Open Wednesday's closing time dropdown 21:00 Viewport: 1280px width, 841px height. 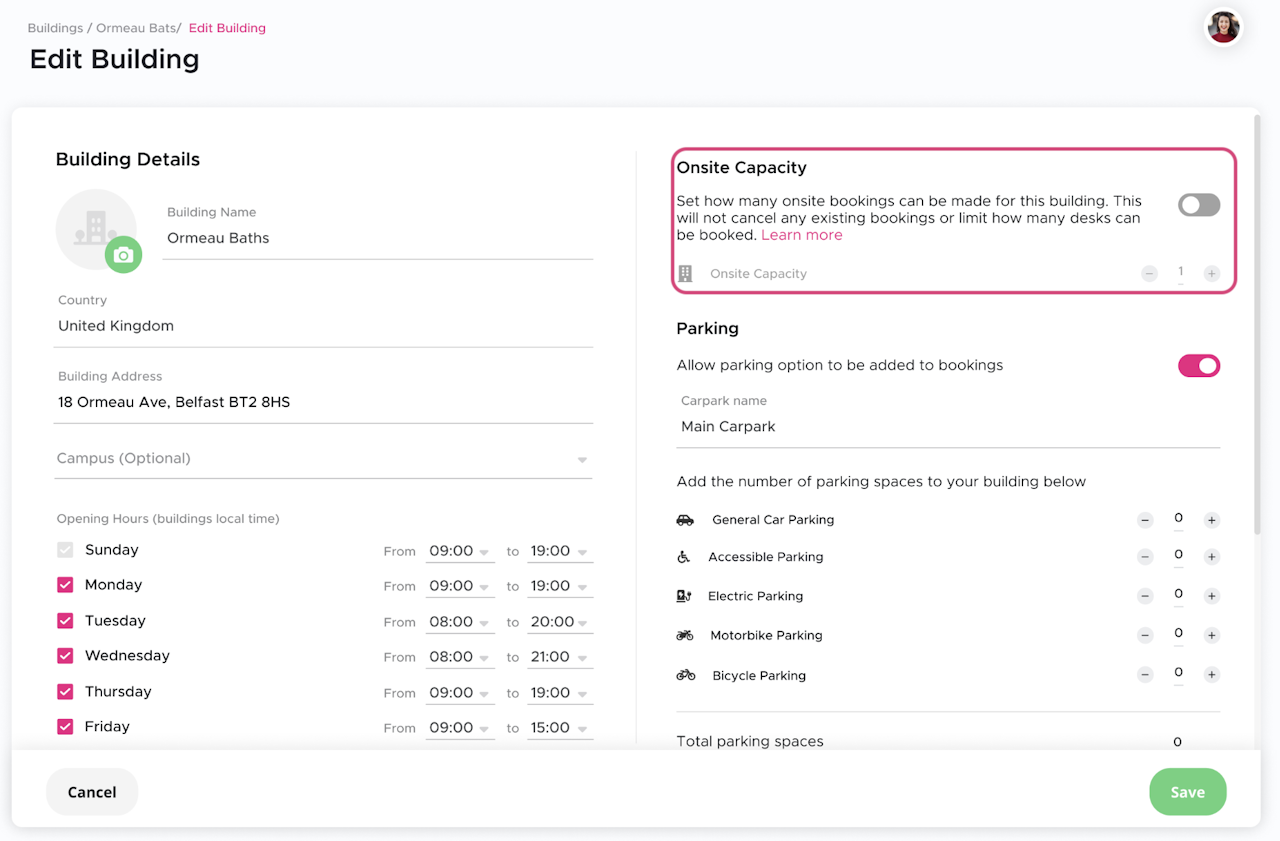(x=559, y=657)
